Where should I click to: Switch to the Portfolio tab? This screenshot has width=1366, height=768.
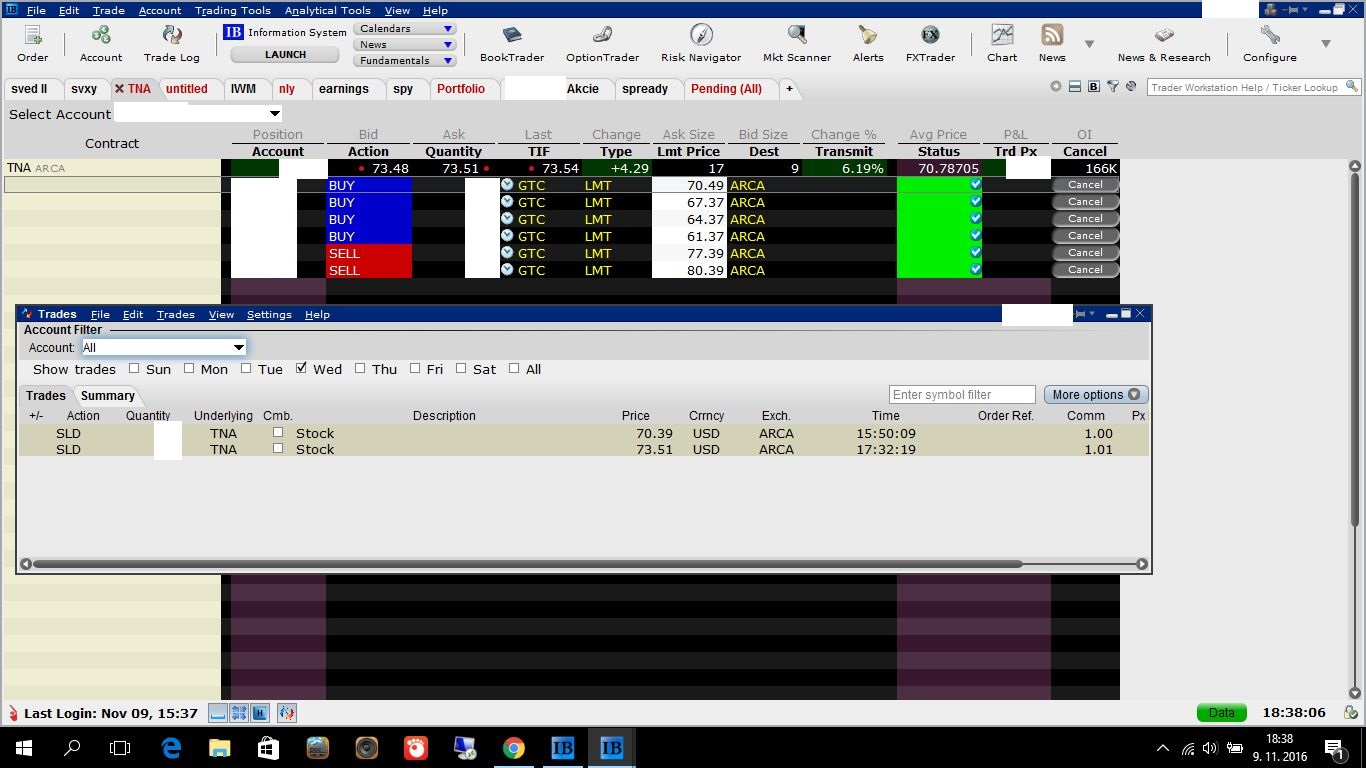tap(461, 89)
